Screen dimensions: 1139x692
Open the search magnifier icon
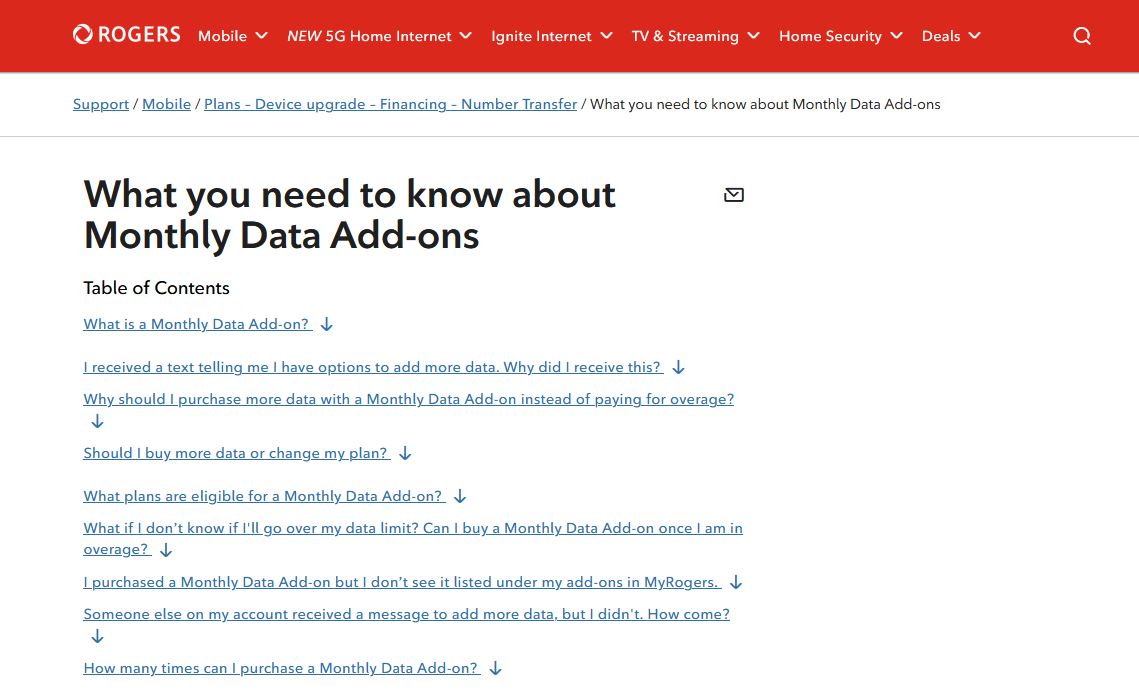(x=1081, y=35)
